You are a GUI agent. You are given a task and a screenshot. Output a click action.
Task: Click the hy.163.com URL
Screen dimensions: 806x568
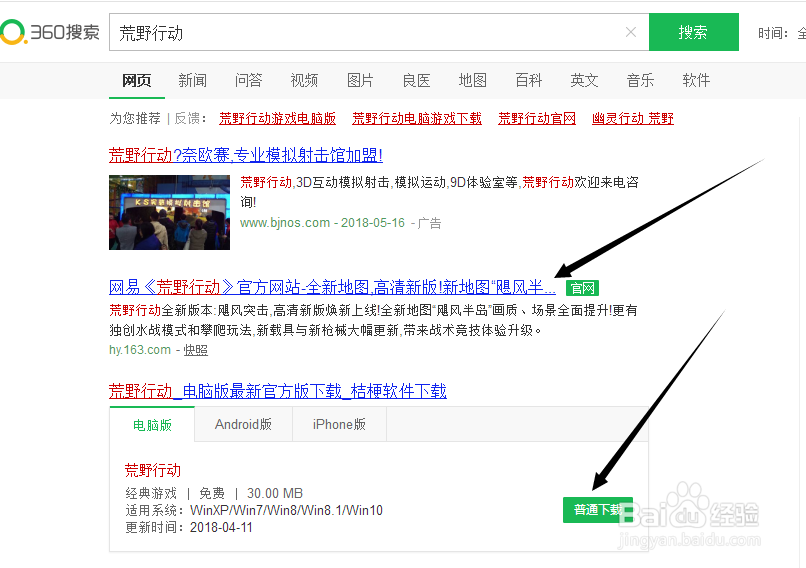140,350
